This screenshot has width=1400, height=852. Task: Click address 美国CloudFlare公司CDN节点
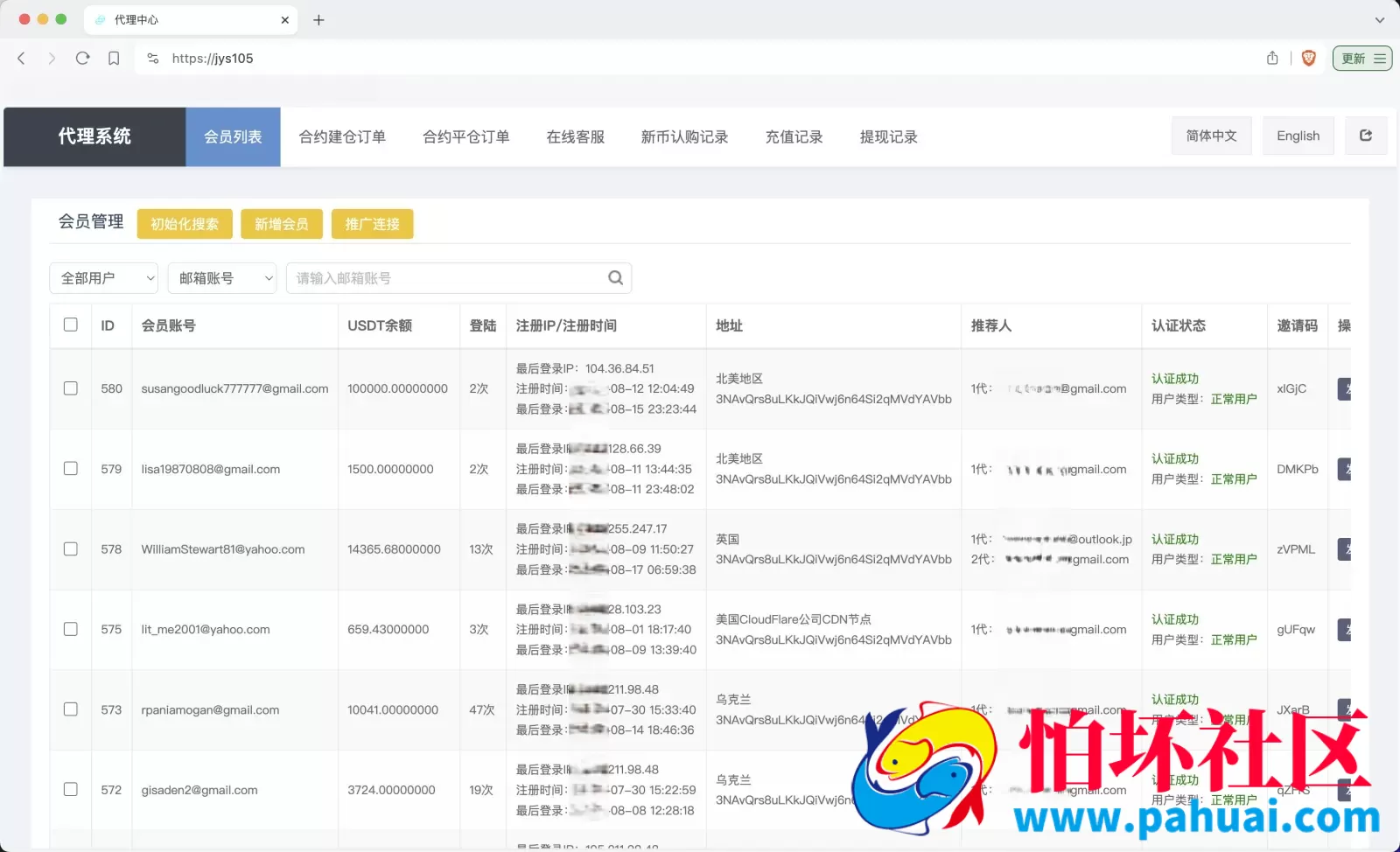click(x=794, y=619)
